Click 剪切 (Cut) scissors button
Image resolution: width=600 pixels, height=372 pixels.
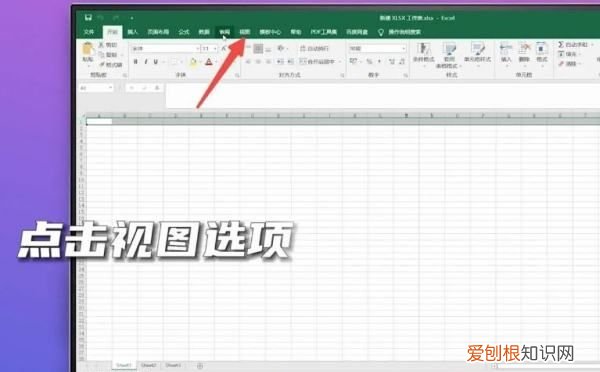coord(108,45)
